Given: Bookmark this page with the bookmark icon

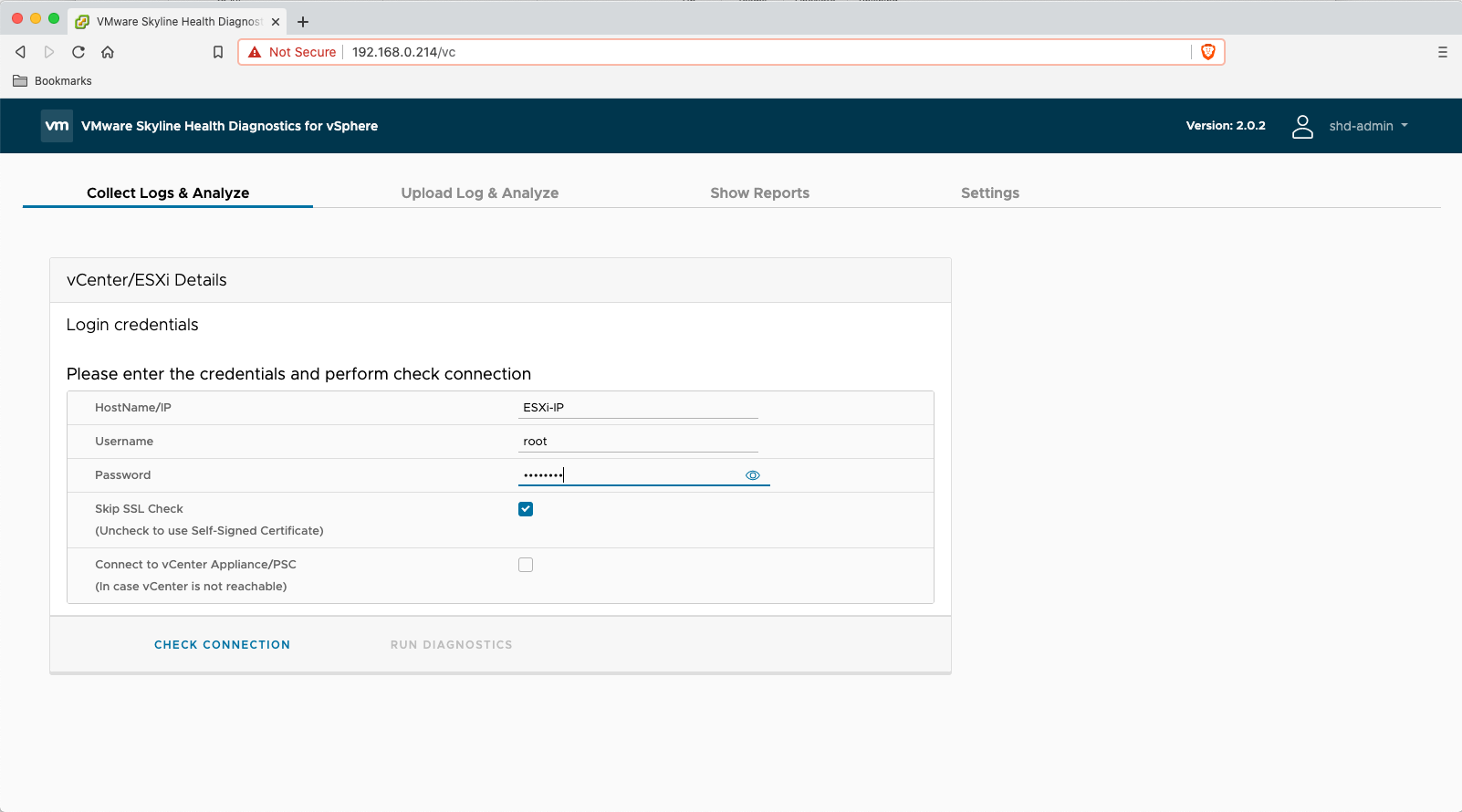Looking at the screenshot, I should [x=218, y=52].
